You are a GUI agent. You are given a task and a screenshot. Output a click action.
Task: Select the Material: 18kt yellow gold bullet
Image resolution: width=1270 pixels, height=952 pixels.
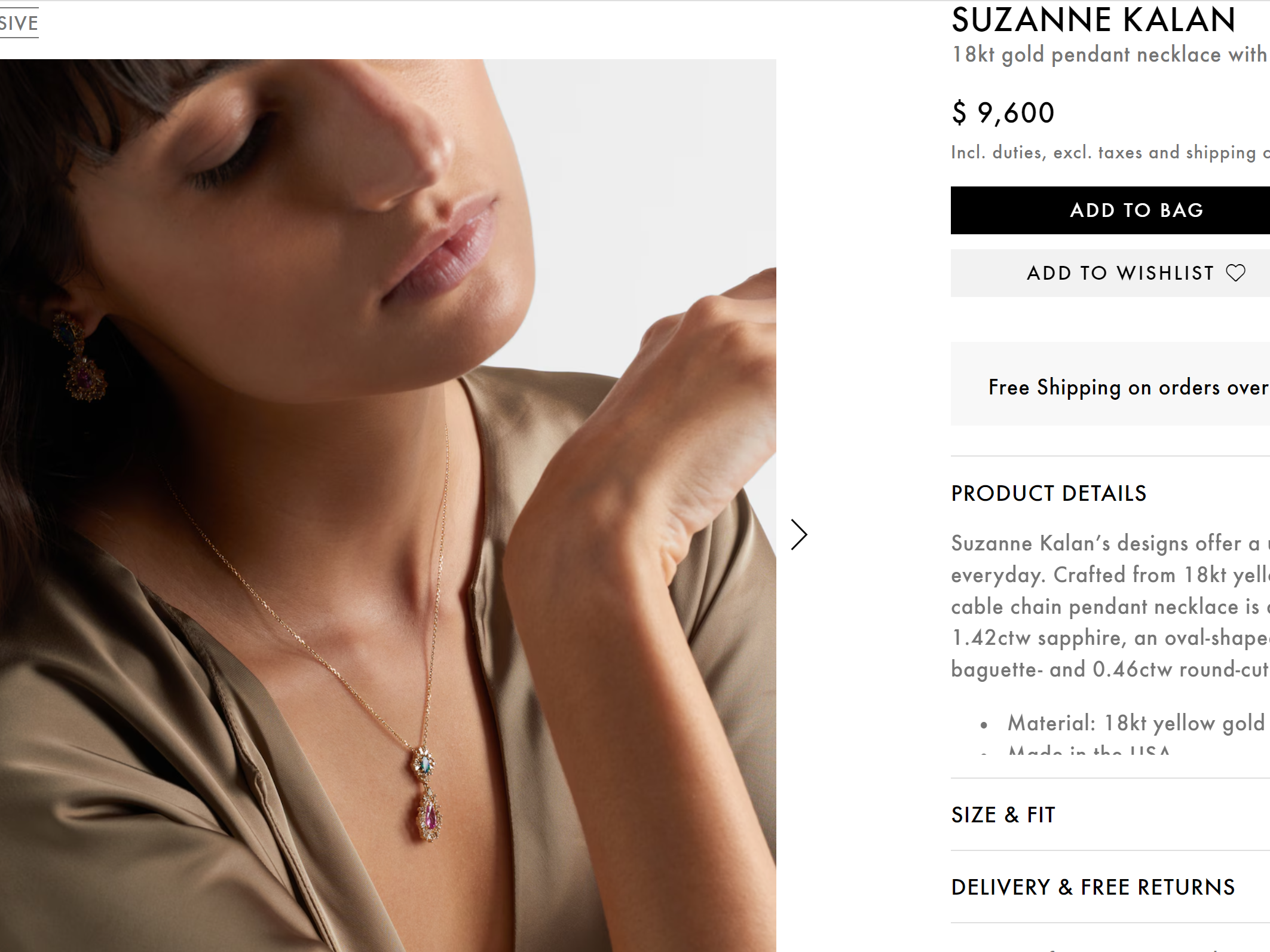[x=1136, y=724]
